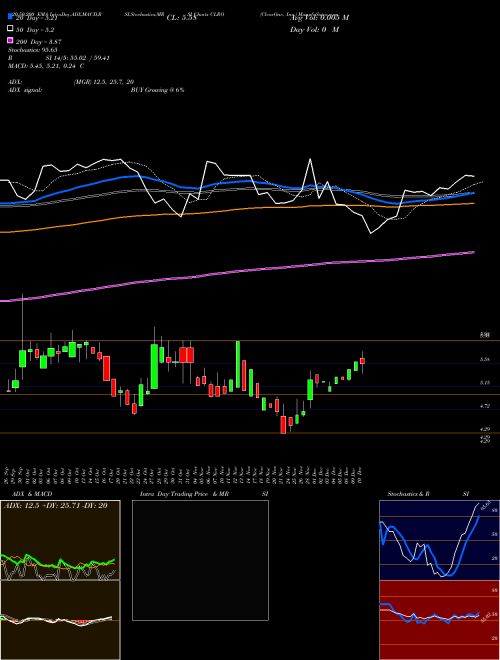Open the red RSI chart panel
500x660 pixels.
tap(439, 620)
